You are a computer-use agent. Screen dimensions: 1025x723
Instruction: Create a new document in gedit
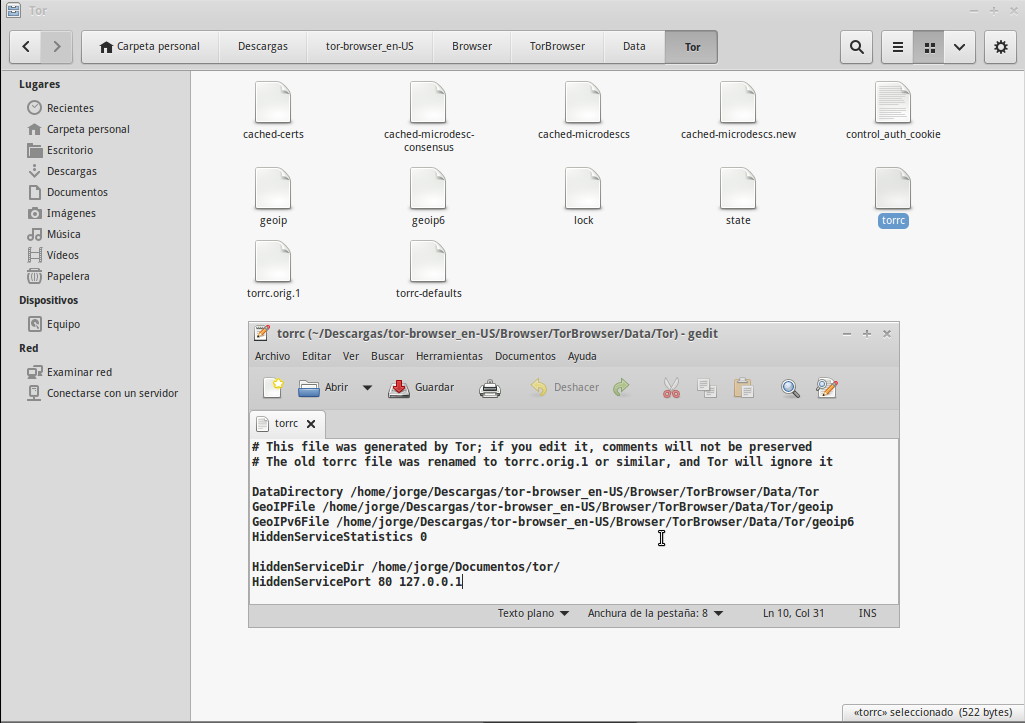tap(273, 388)
